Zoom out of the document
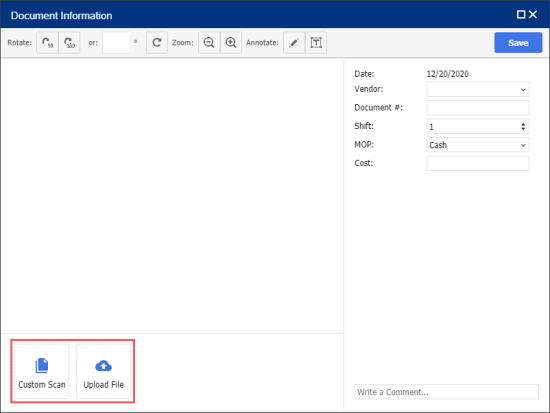The image size is (550, 413). (209, 43)
